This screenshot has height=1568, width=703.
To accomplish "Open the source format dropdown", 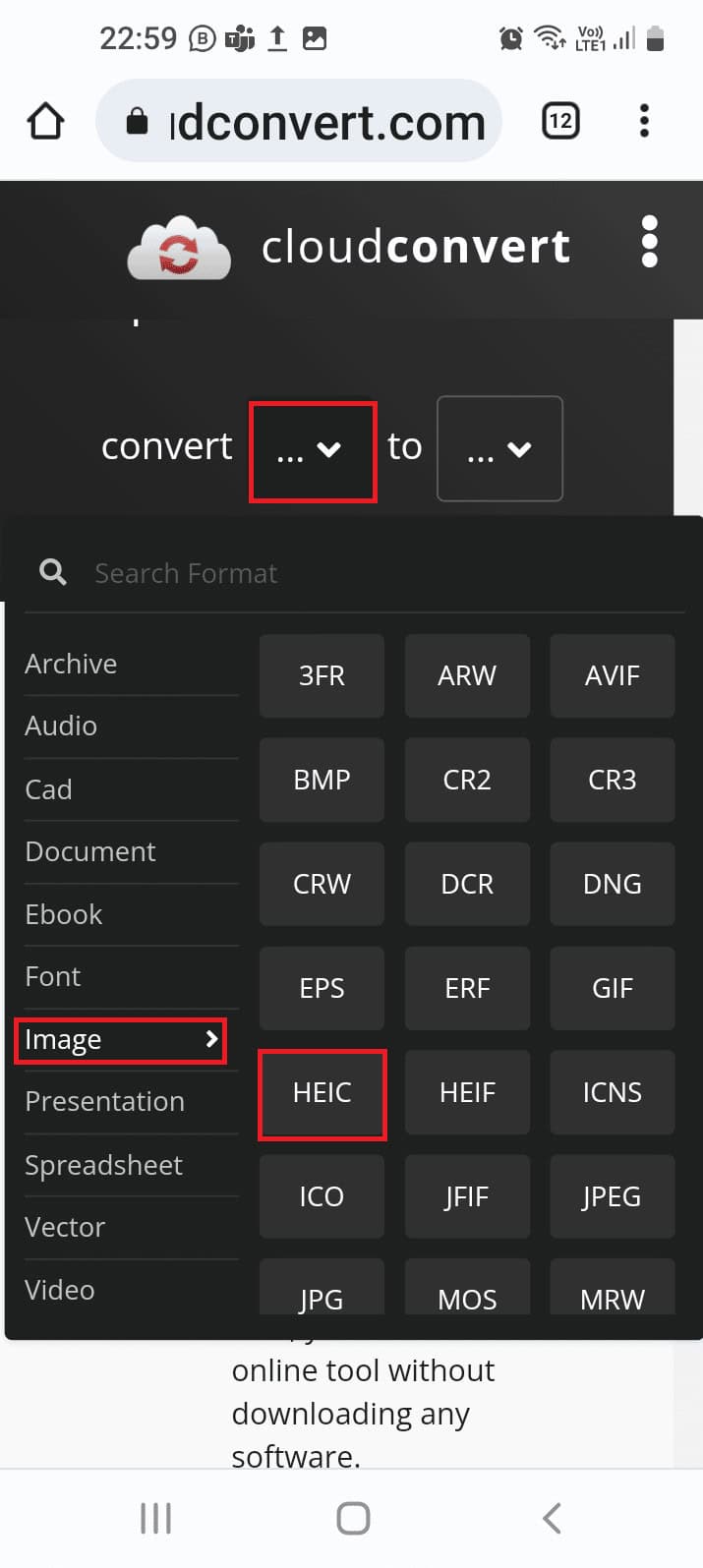I will (313, 449).
